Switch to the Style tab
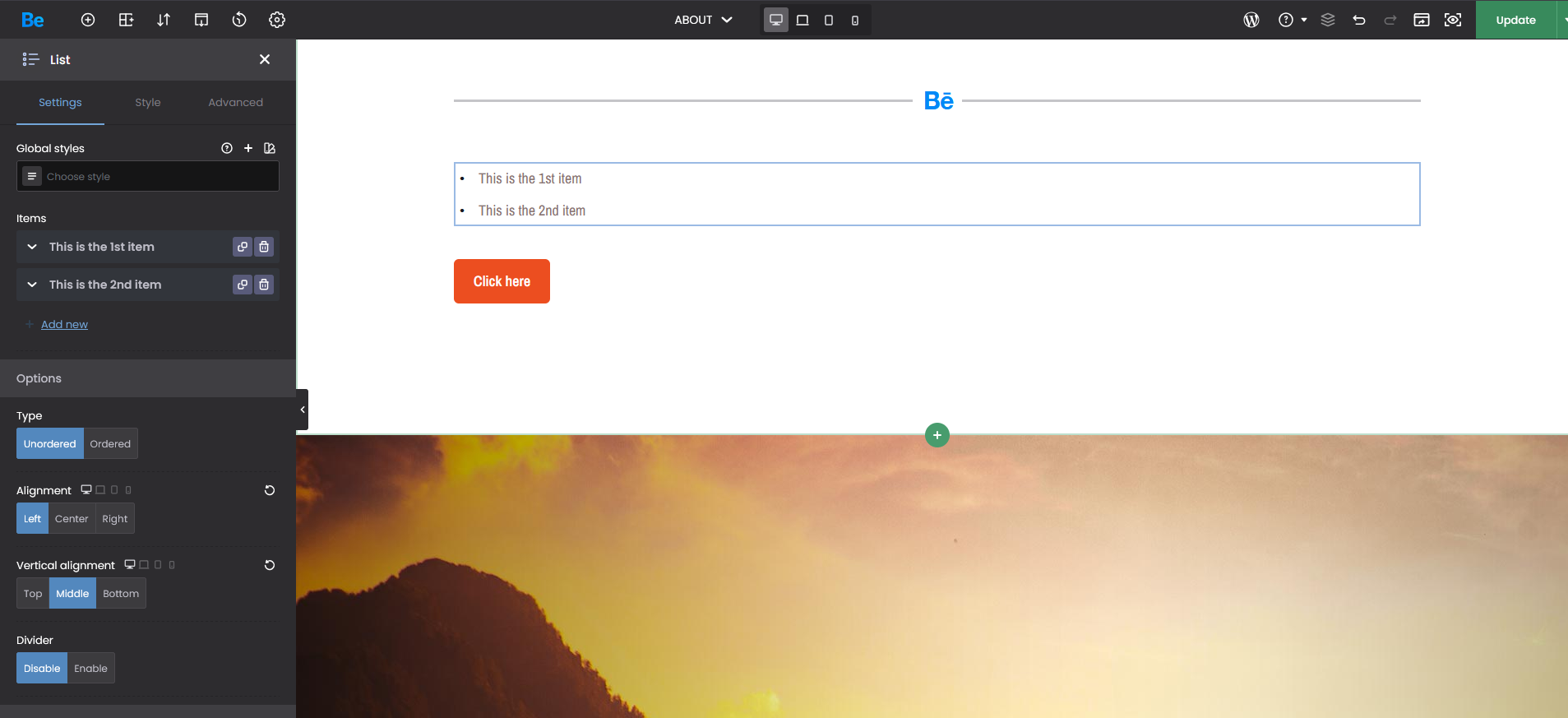This screenshot has height=718, width=1568. coord(148,103)
